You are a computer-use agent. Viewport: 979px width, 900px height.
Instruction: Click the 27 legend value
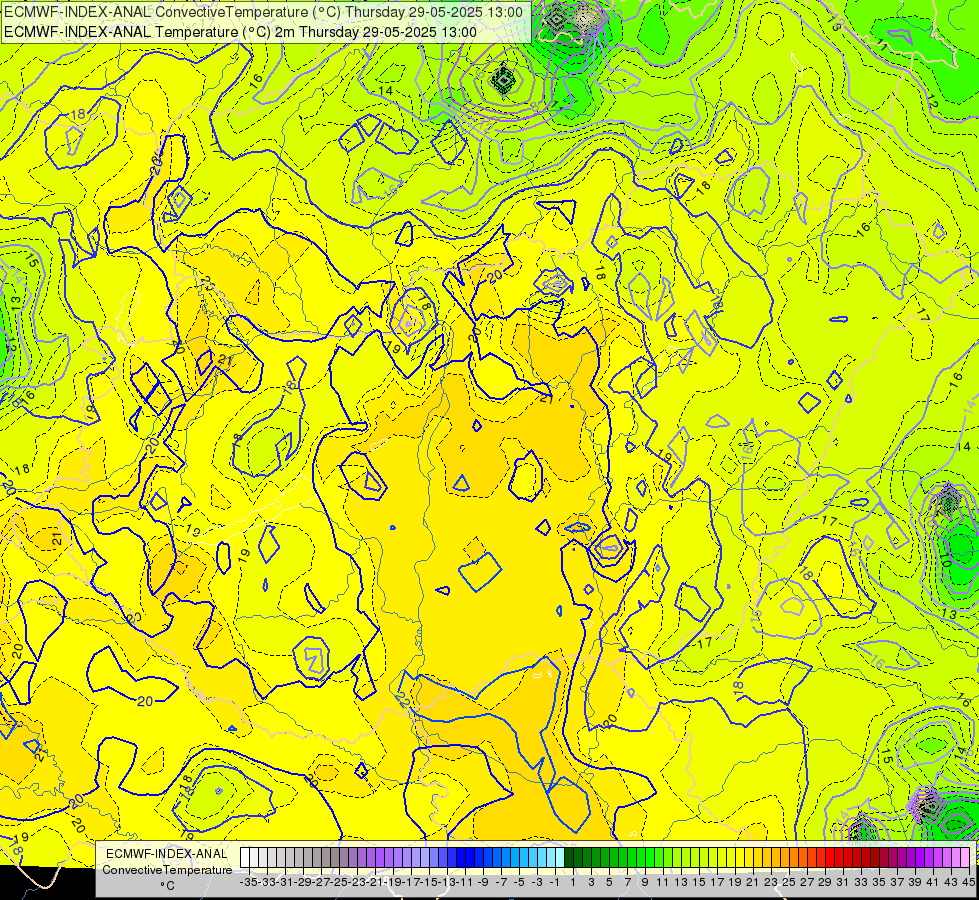click(x=807, y=882)
